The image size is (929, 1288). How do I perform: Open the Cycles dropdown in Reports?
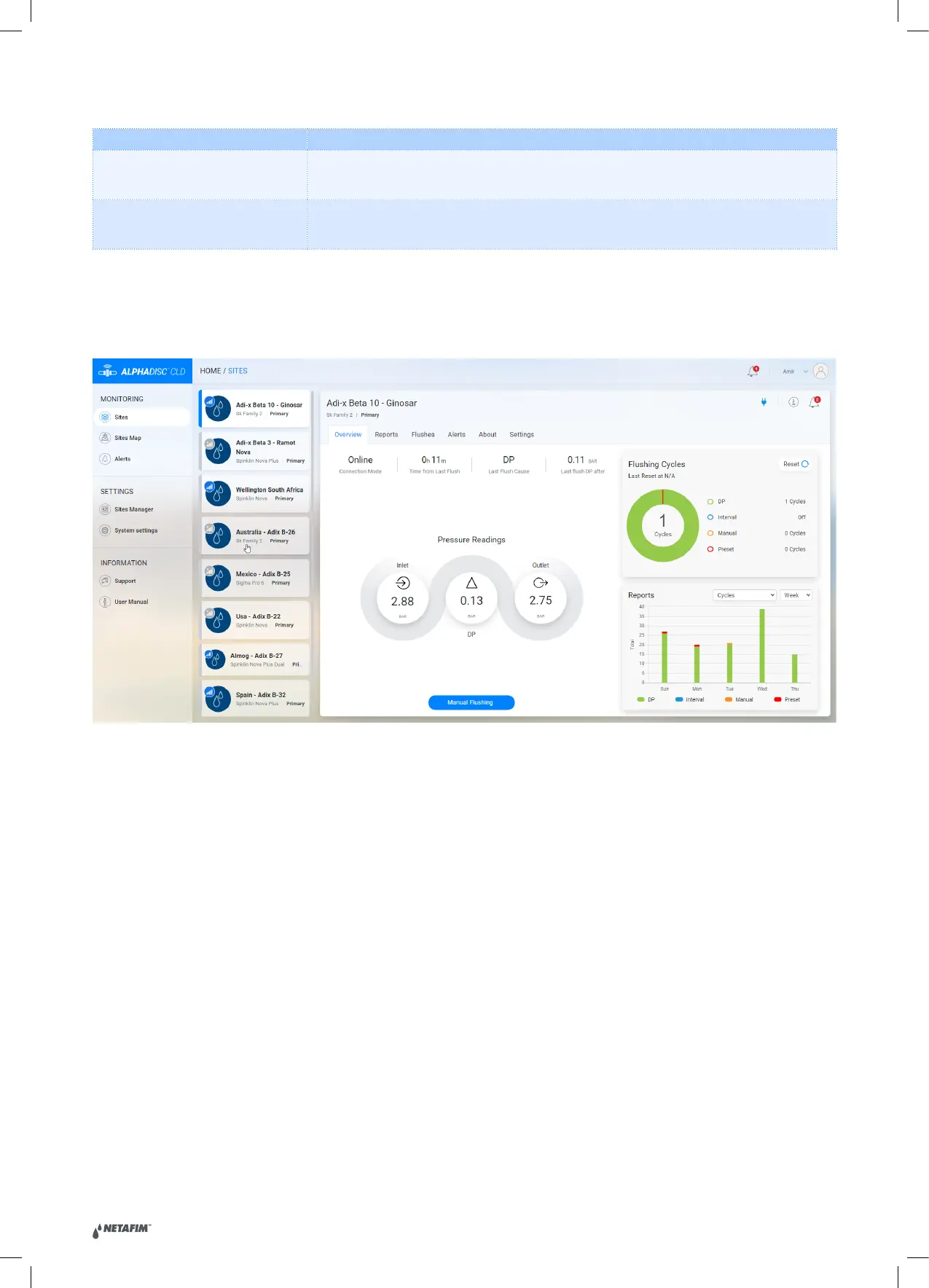(745, 595)
